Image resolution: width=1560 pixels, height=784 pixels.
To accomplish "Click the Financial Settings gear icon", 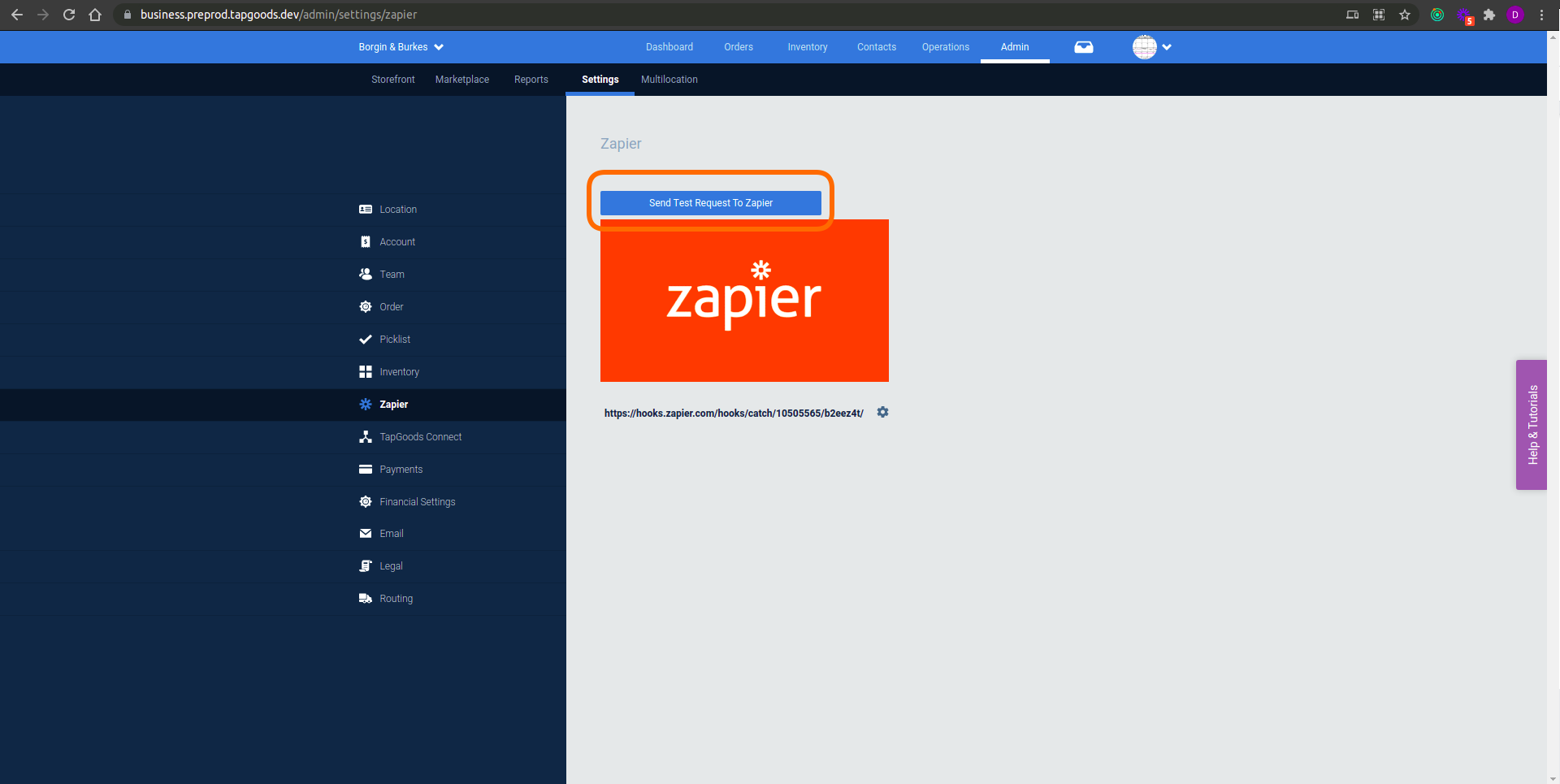I will (366, 502).
